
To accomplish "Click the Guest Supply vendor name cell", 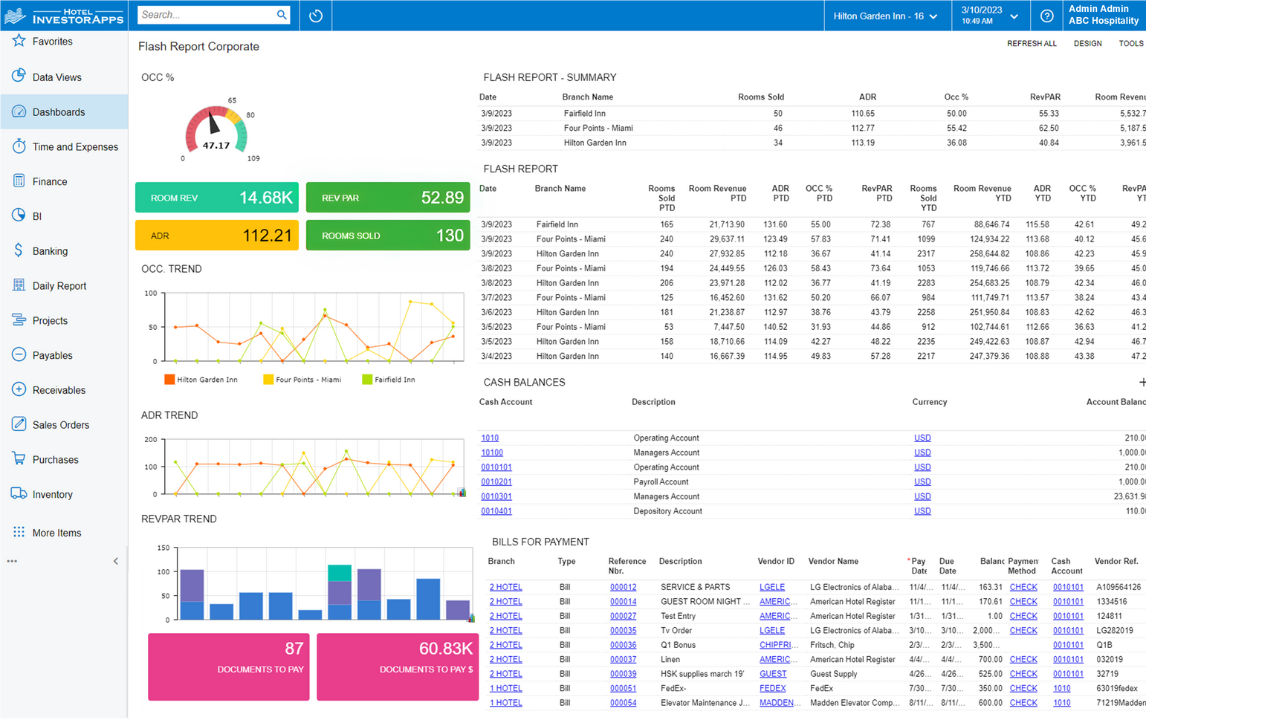I will [x=834, y=674].
